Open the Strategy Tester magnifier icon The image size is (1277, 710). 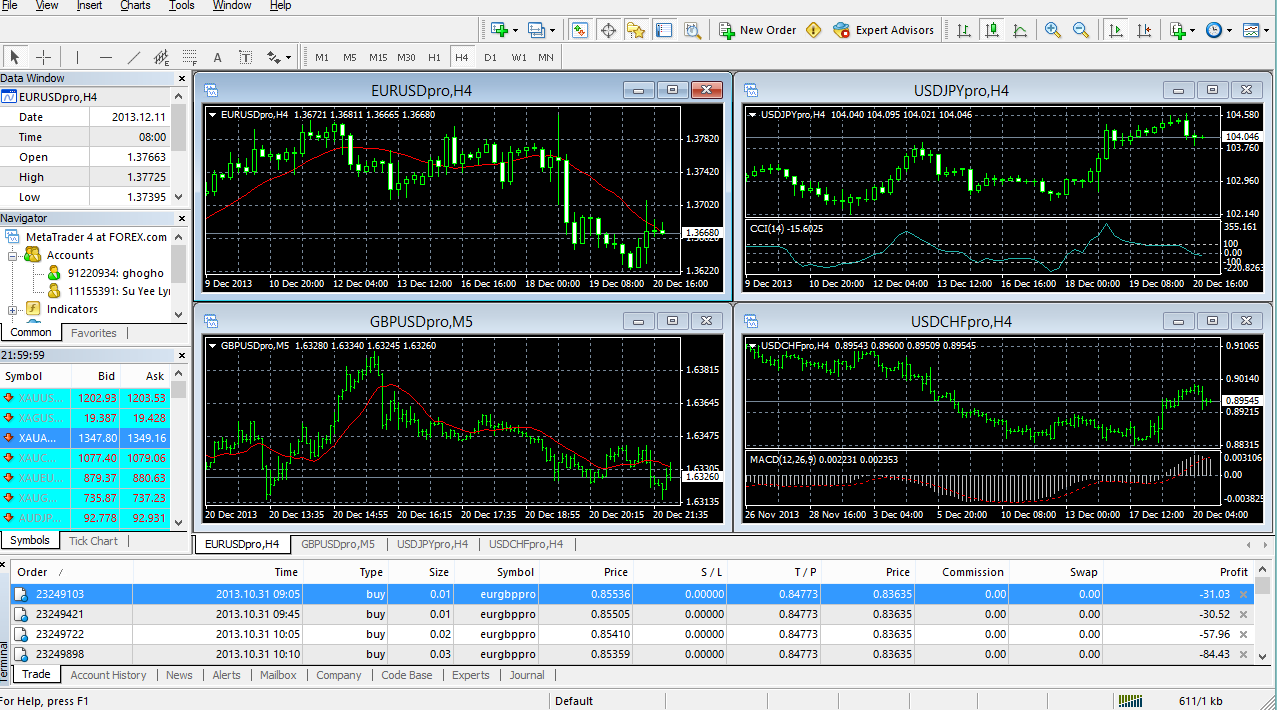pos(692,30)
